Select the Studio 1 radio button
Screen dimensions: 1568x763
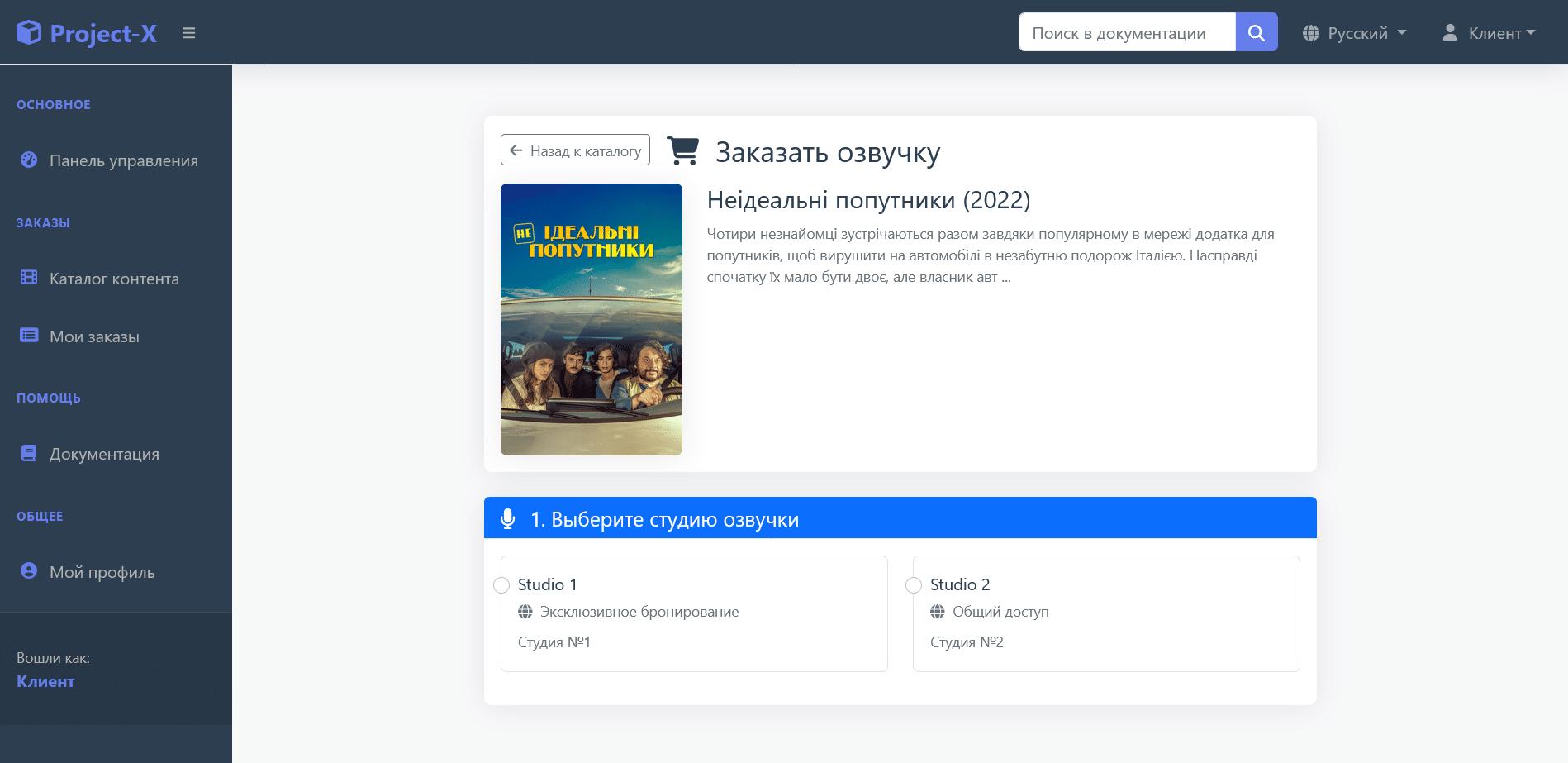pyautogui.click(x=501, y=585)
